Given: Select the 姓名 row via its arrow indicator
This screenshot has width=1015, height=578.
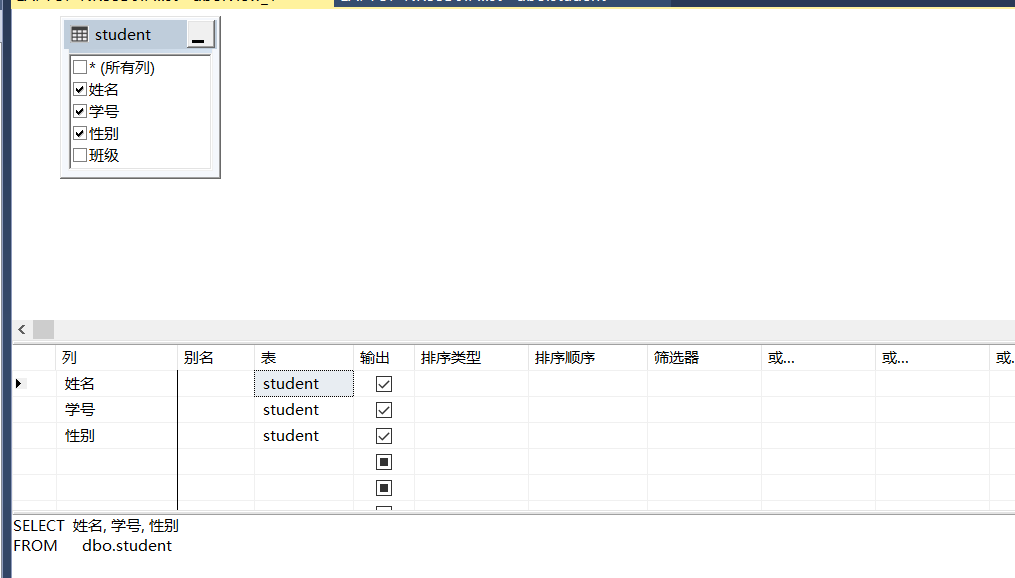Looking at the screenshot, I should click(19, 384).
